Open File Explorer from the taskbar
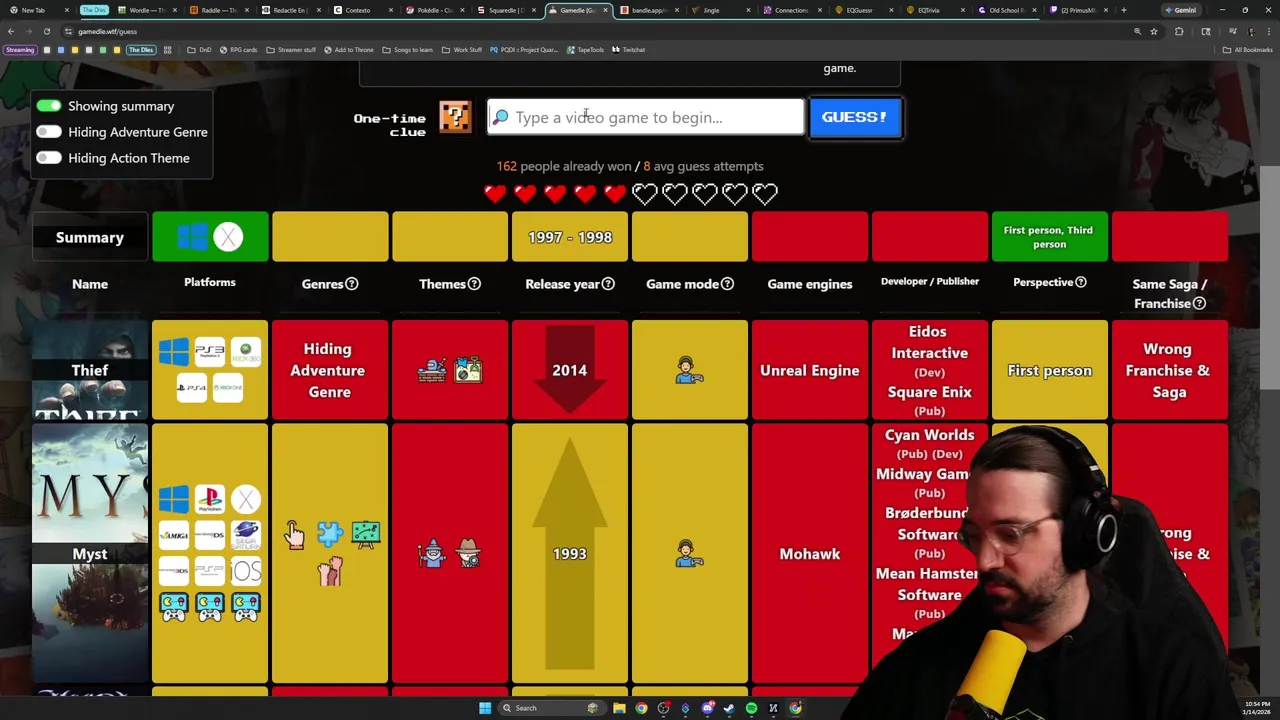1280x720 pixels. click(x=619, y=708)
